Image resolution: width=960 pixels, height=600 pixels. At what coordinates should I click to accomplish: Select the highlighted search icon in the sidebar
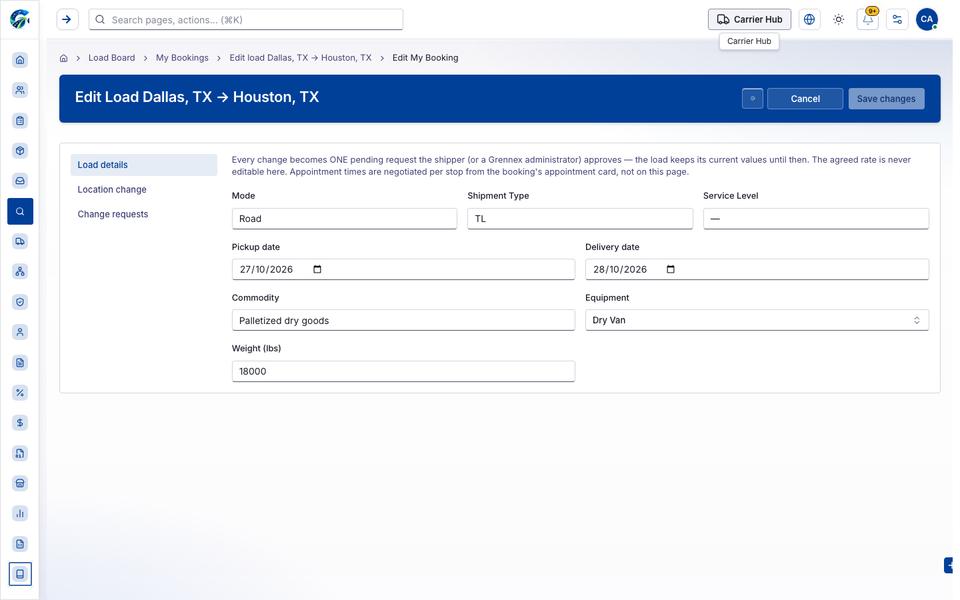tap(20, 211)
